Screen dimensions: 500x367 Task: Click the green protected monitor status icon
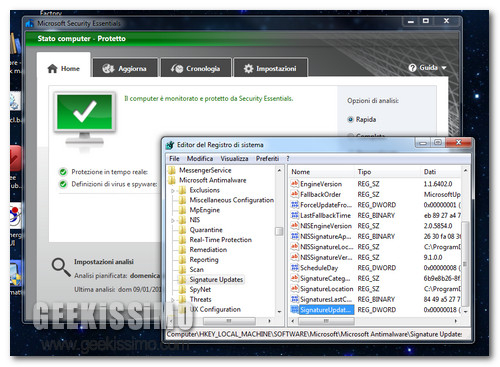tap(85, 118)
